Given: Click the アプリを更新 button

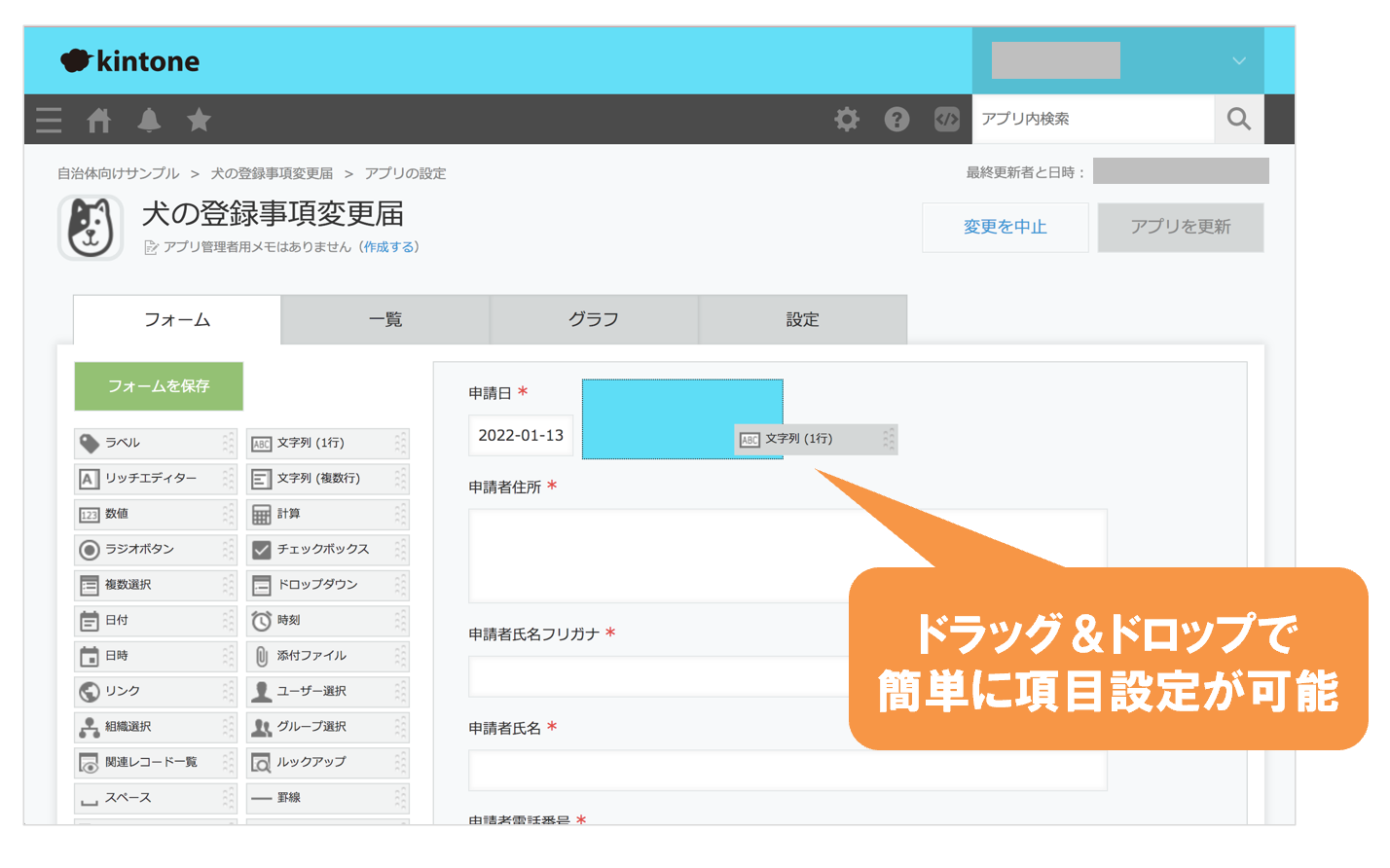Looking at the screenshot, I should pos(1180,227).
